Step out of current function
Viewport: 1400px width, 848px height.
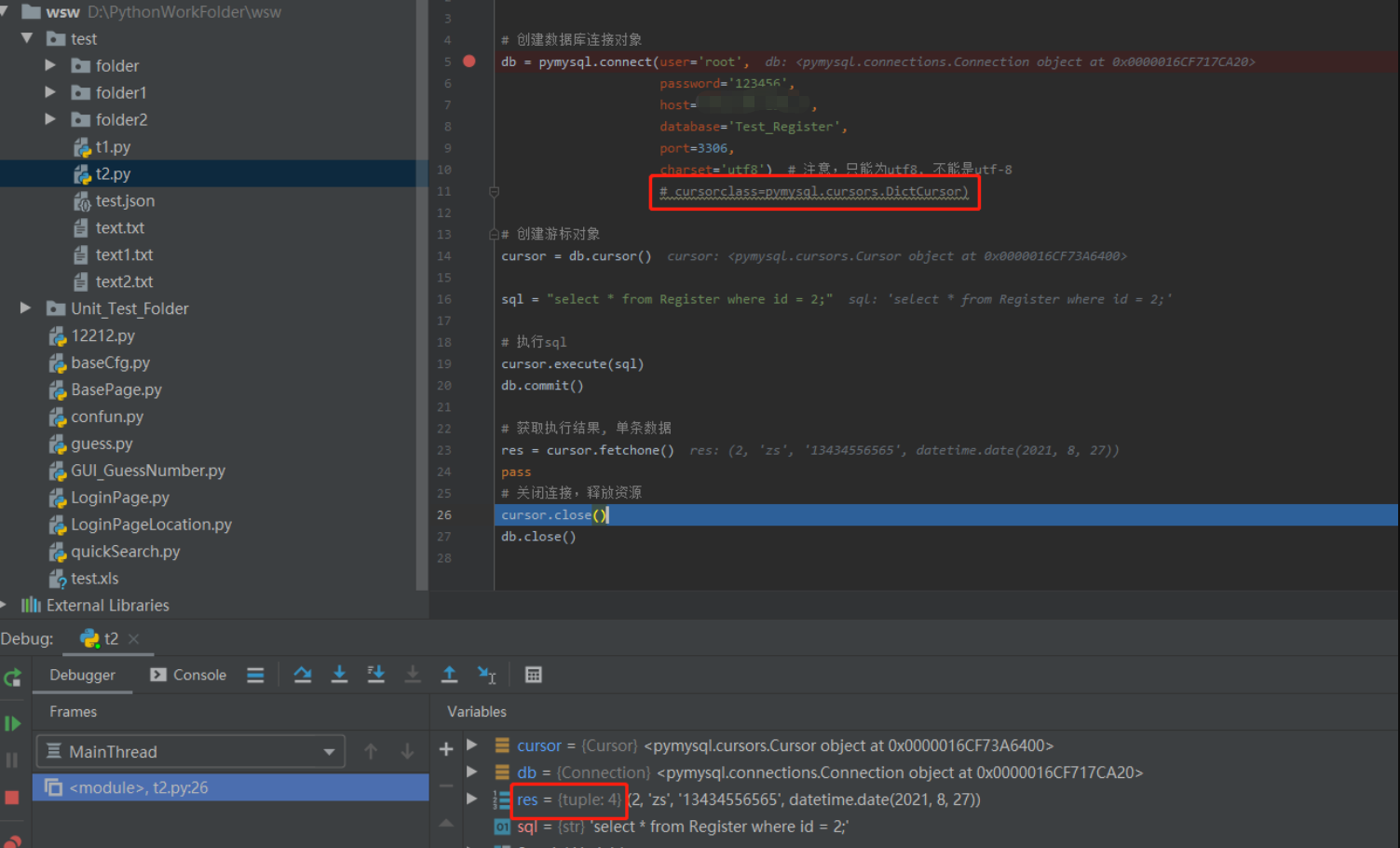tap(450, 675)
